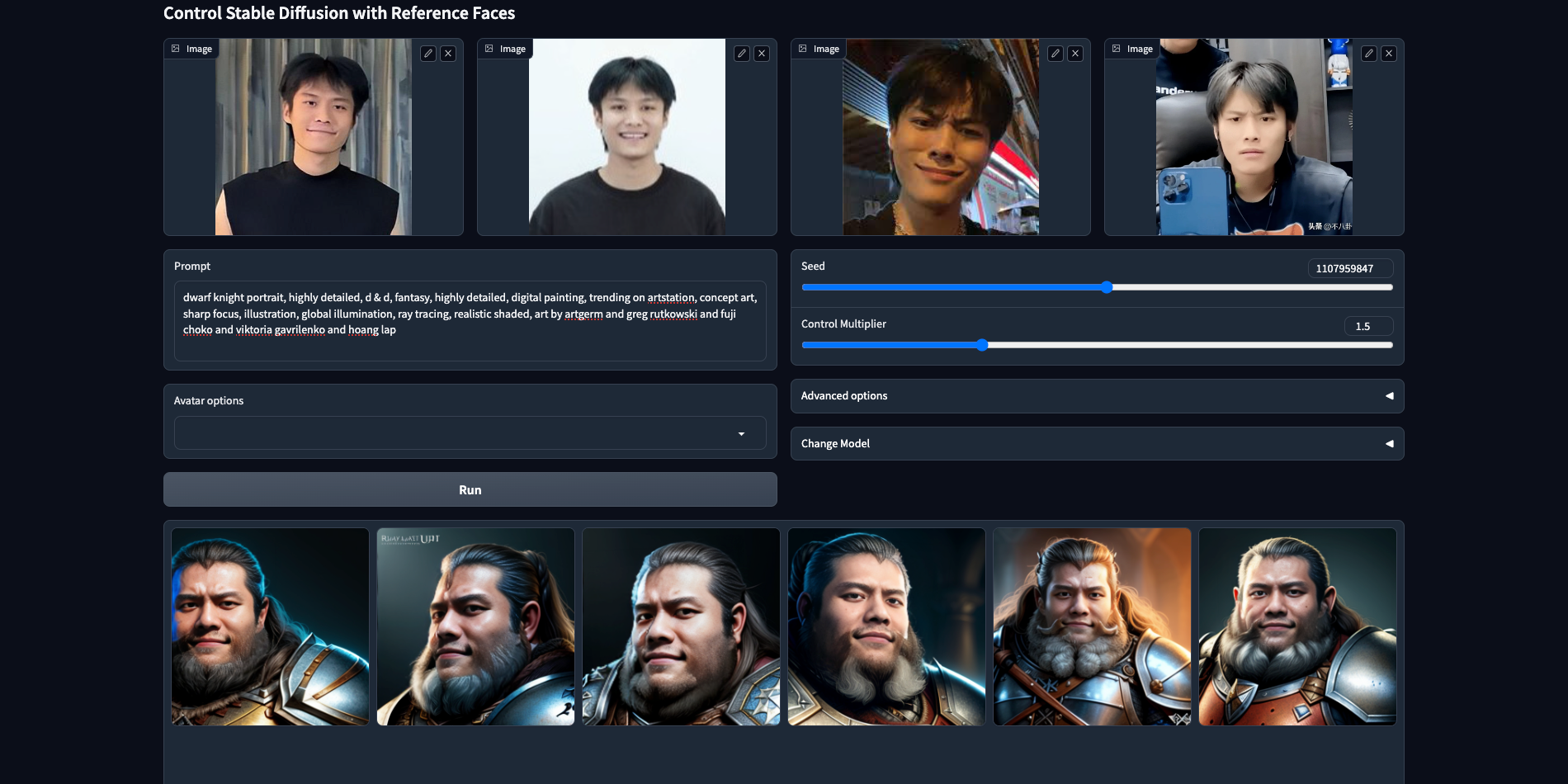Open the fourth generated front-facing dwarf image
1568x784 pixels.
point(887,627)
